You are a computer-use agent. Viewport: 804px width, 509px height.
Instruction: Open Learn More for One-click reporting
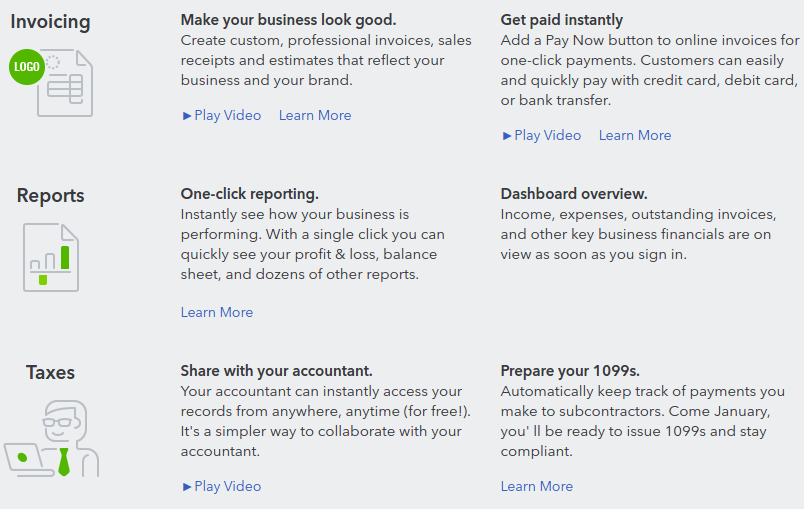(x=217, y=312)
